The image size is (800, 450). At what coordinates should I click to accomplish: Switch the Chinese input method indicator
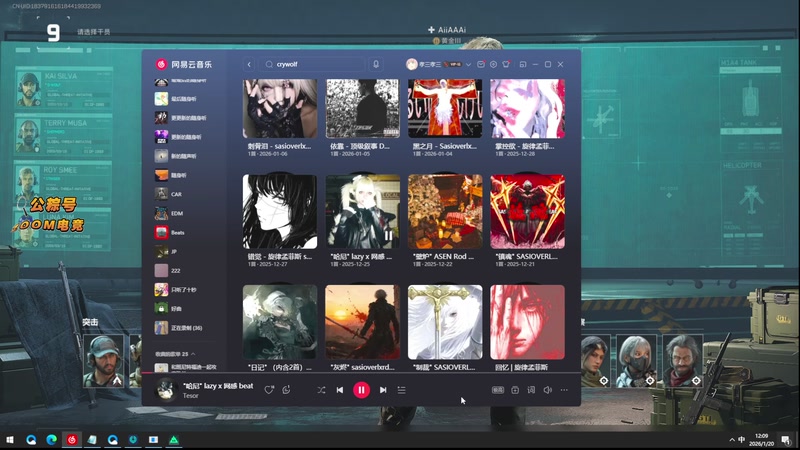click(x=741, y=439)
